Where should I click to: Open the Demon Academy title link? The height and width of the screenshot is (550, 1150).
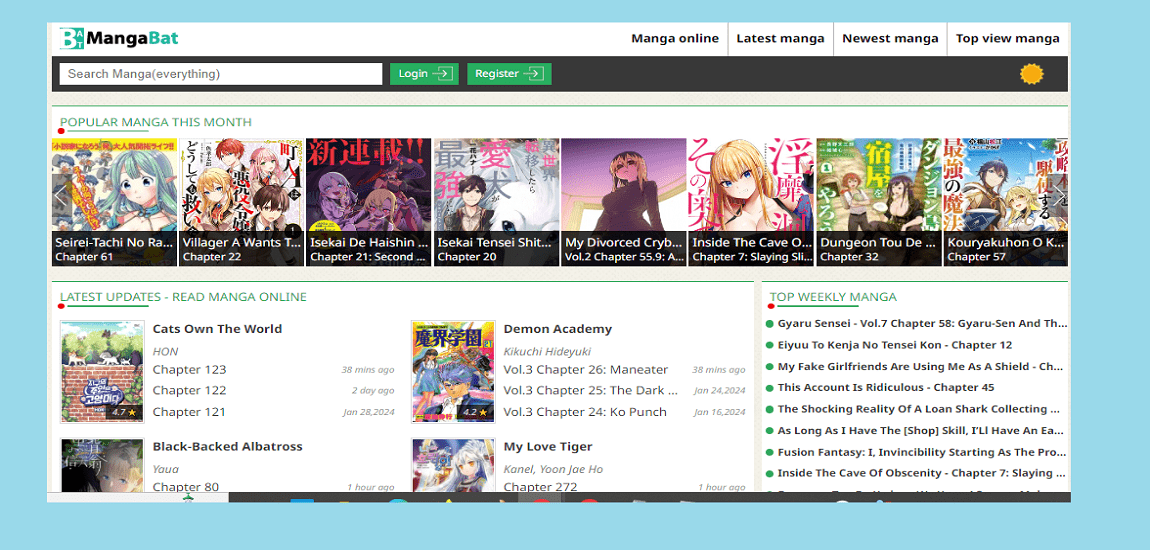click(557, 329)
